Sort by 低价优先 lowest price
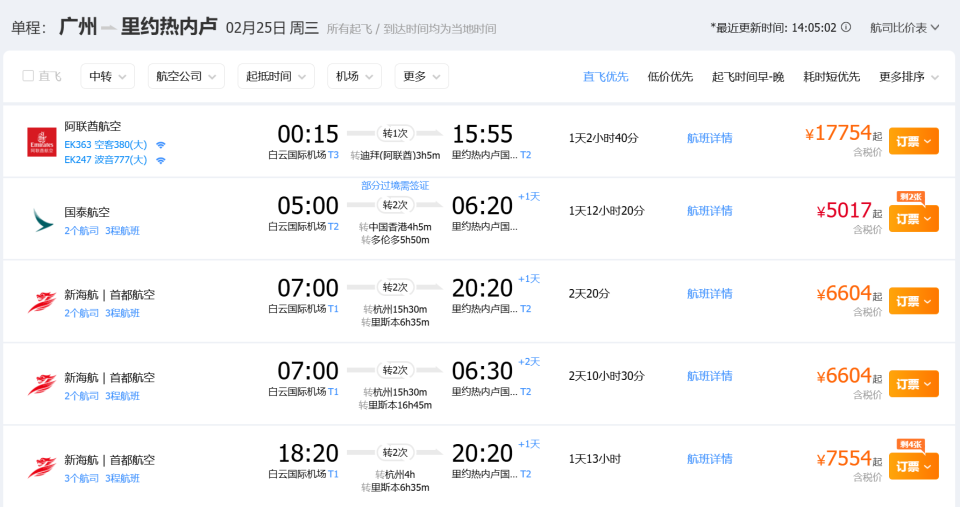The height and width of the screenshot is (507, 960). pos(670,76)
